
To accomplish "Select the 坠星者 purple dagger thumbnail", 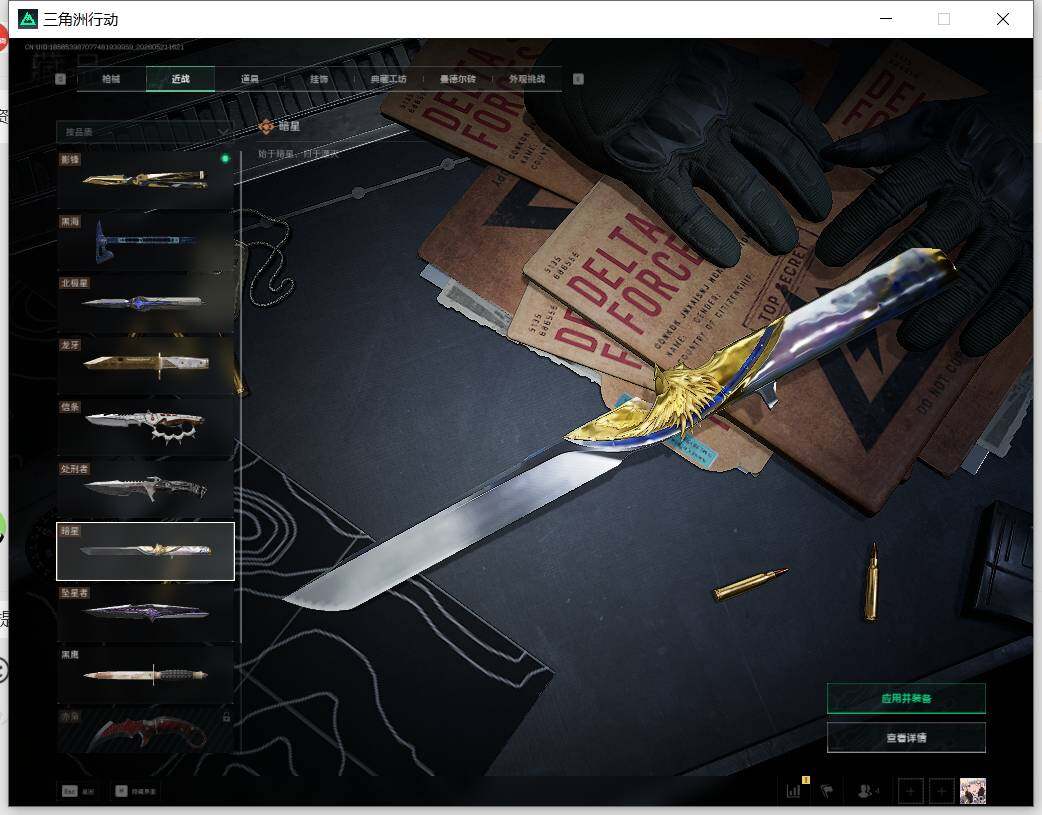I will [x=146, y=613].
